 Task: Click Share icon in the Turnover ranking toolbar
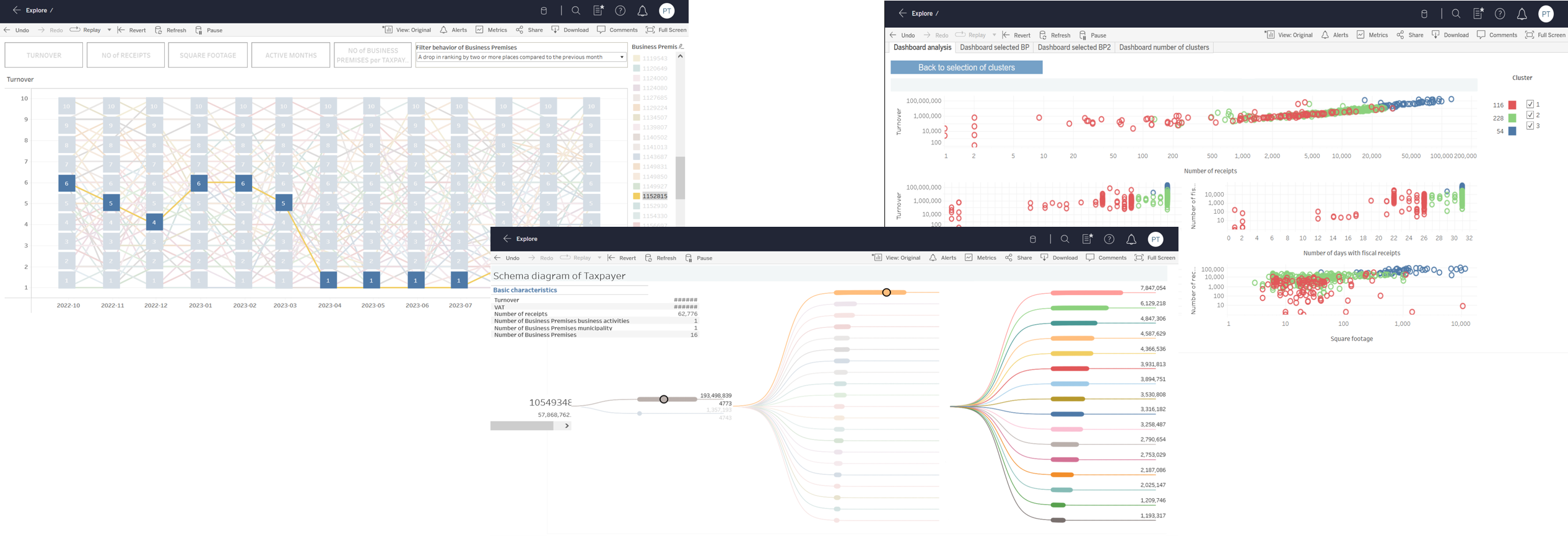520,30
